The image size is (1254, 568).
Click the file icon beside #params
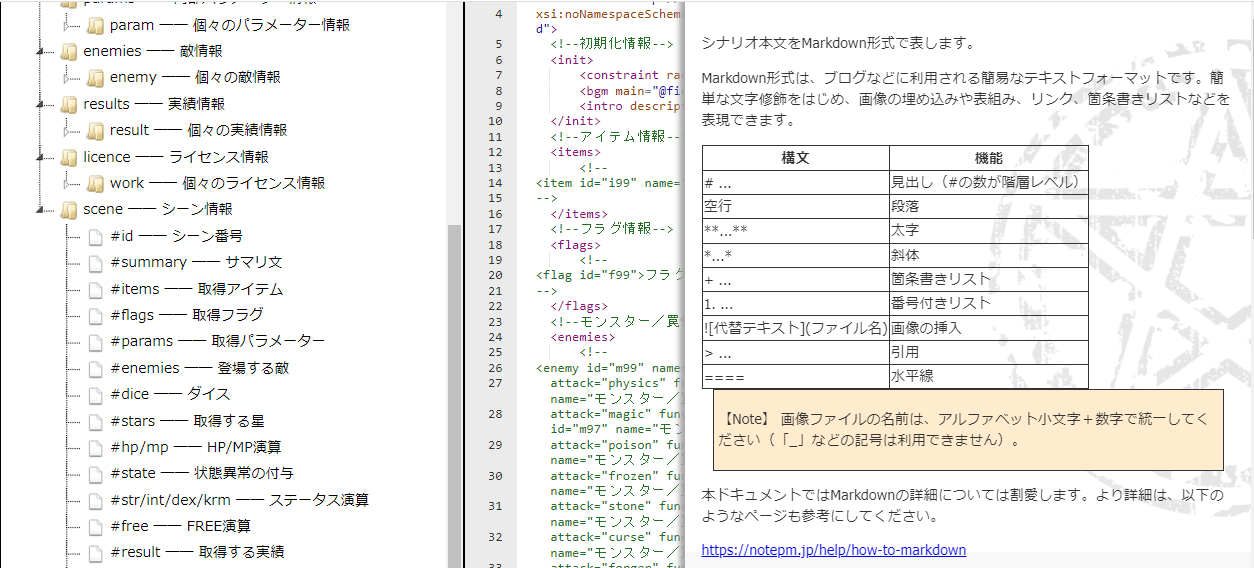[x=96, y=342]
